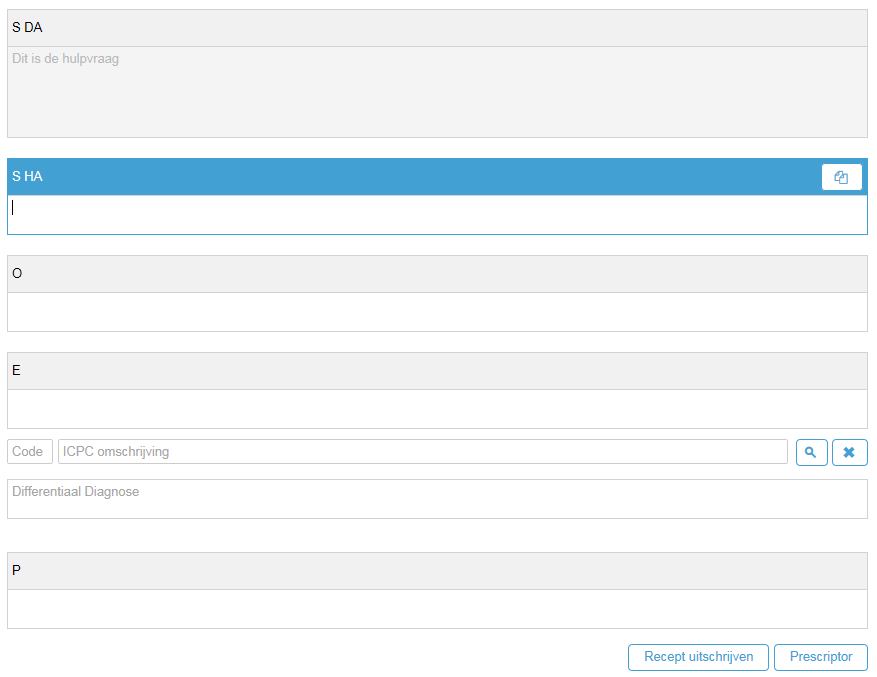The width and height of the screenshot is (877, 677).
Task: Clear ICPC entry with the X icon
Action: coord(849,452)
